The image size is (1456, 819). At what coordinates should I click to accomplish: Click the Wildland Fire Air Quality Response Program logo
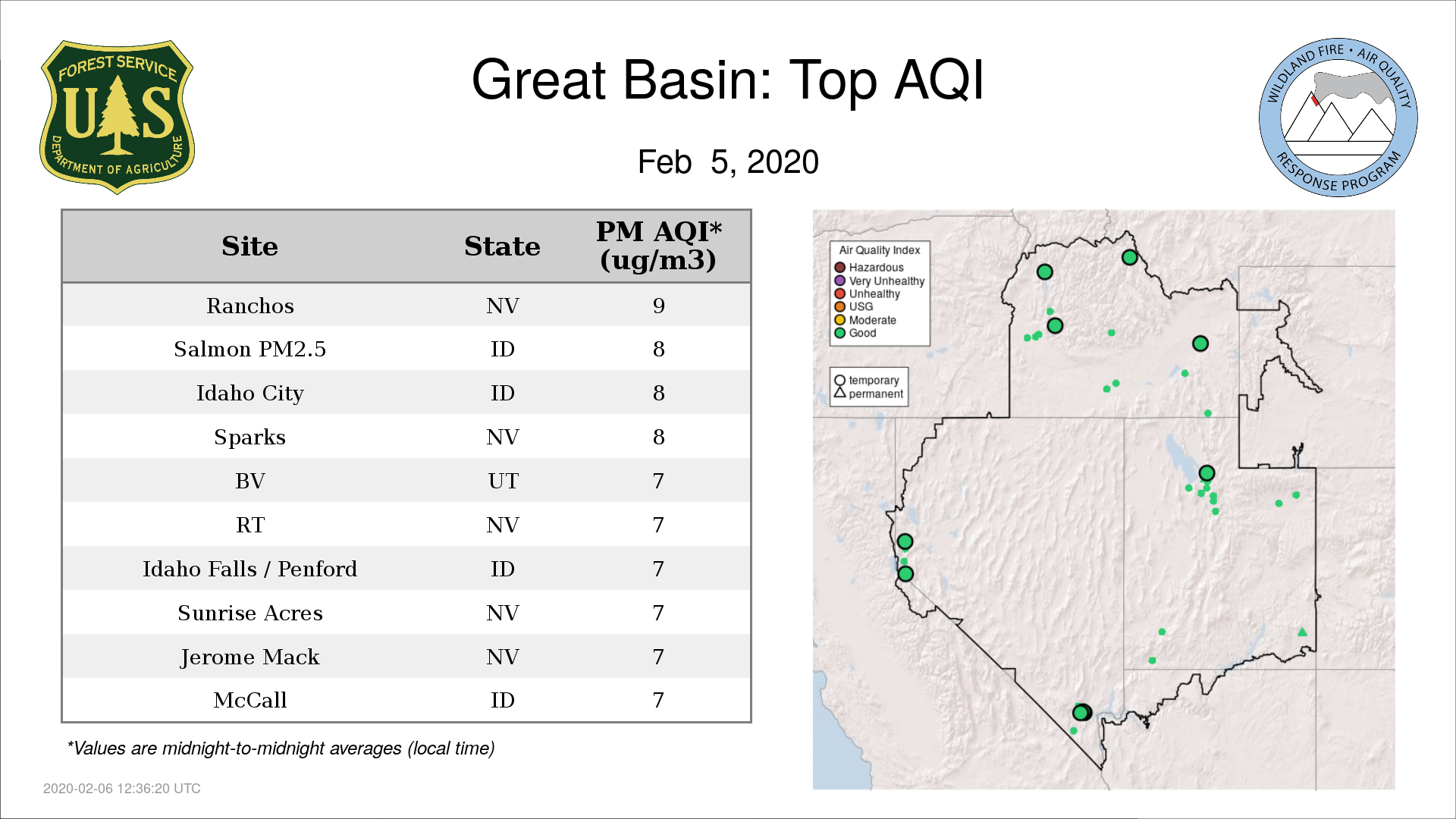1338,118
